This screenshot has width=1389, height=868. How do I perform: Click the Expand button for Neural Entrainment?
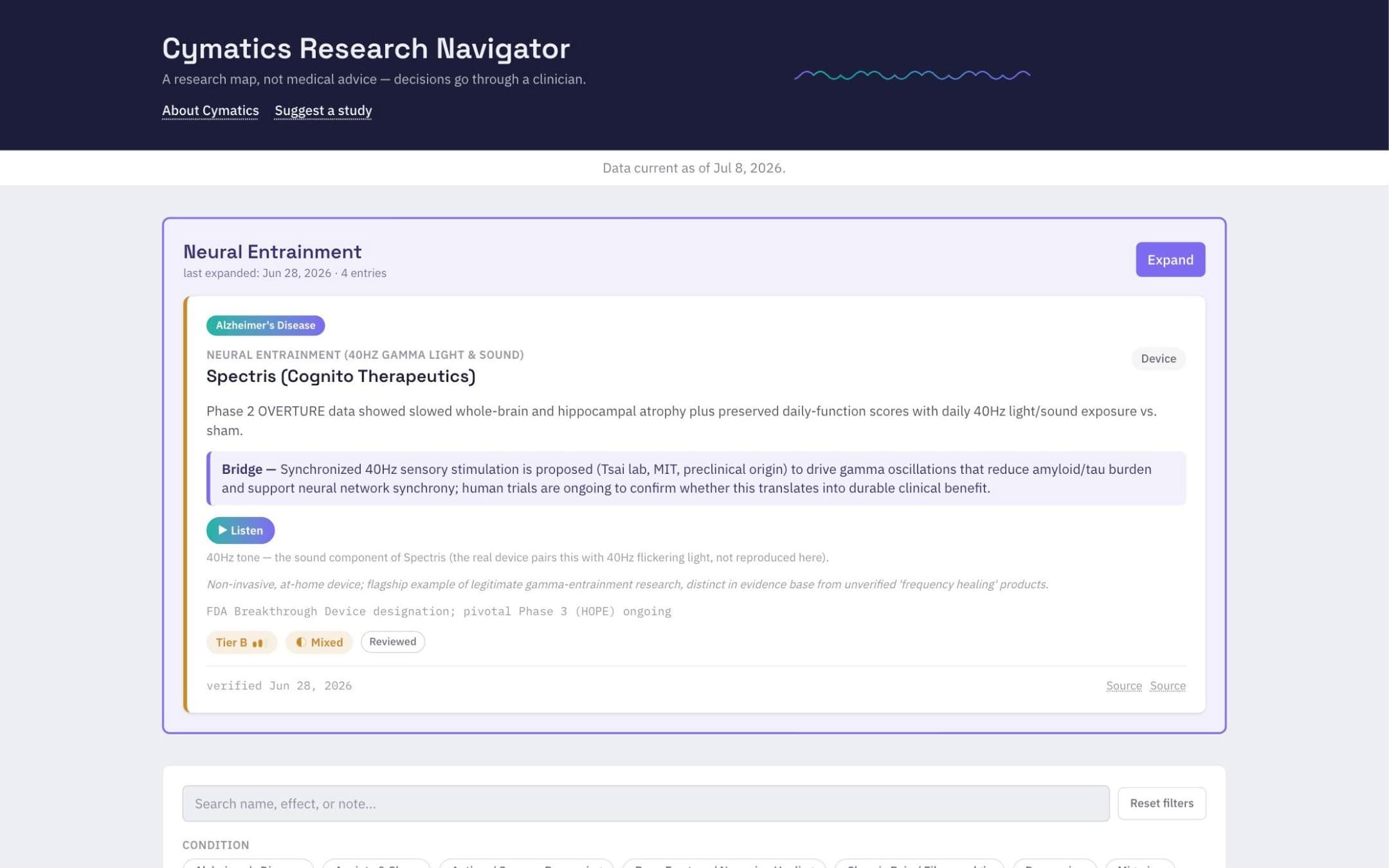coord(1170,260)
